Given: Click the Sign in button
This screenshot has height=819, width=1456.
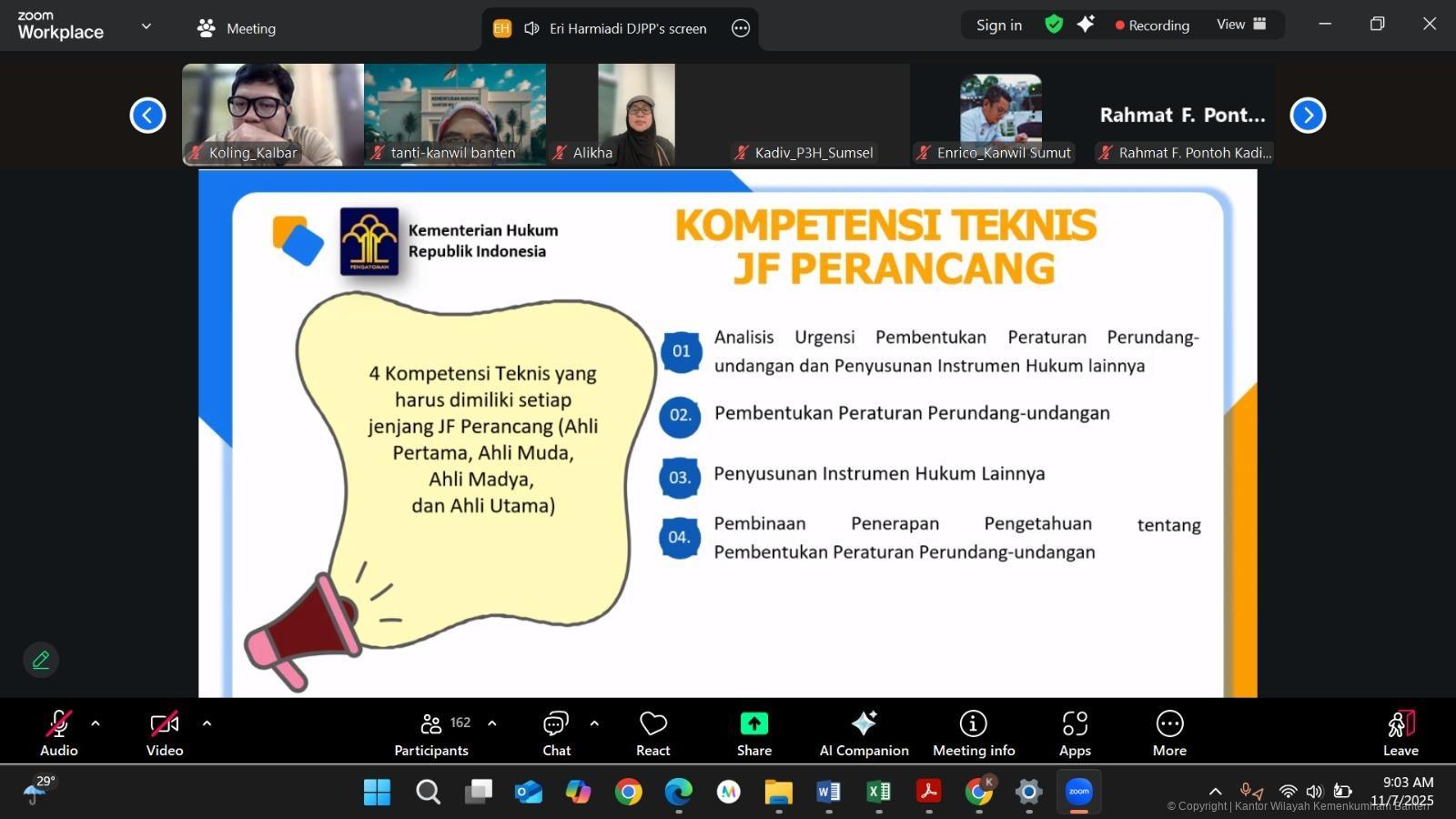Looking at the screenshot, I should (998, 25).
